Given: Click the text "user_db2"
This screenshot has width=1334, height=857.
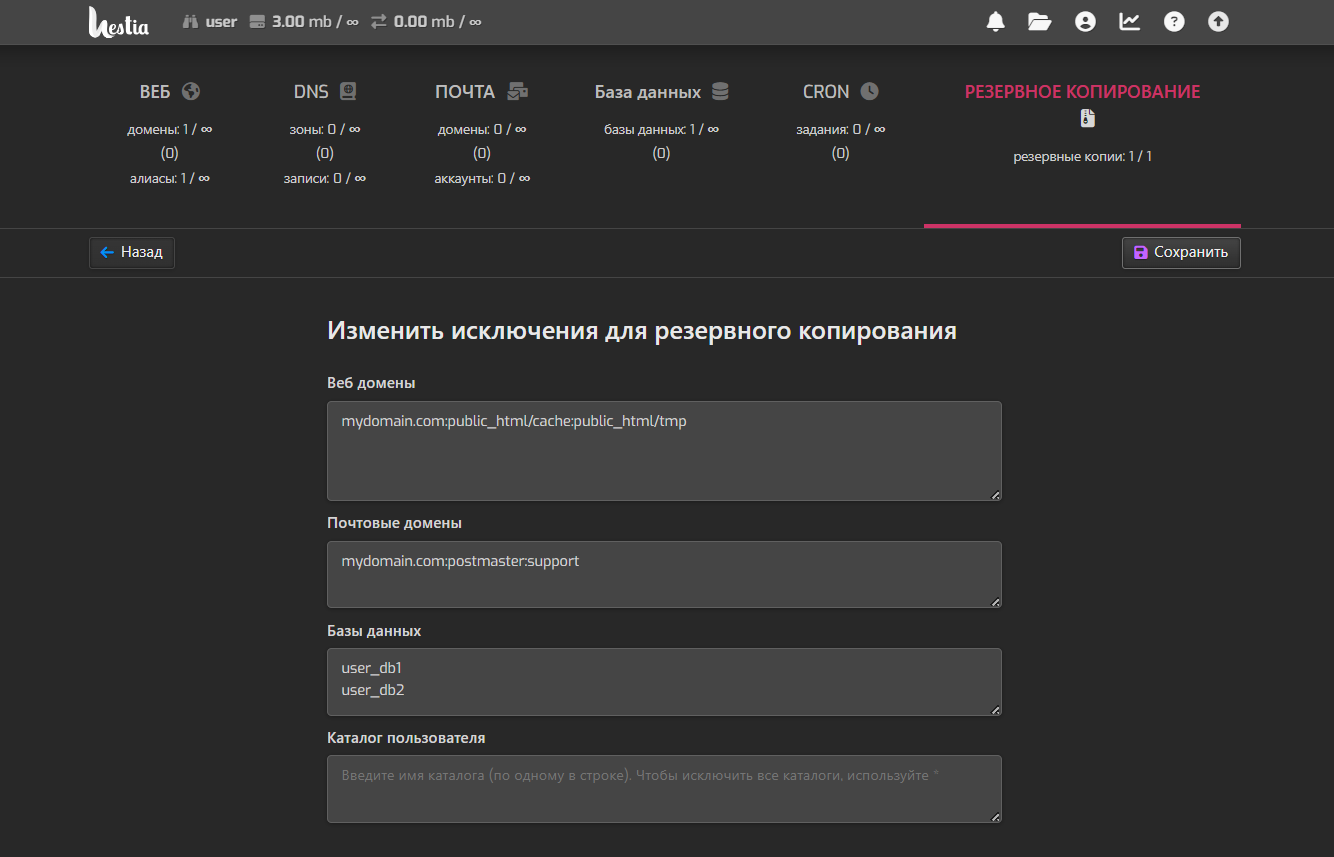Looking at the screenshot, I should click(x=373, y=690).
